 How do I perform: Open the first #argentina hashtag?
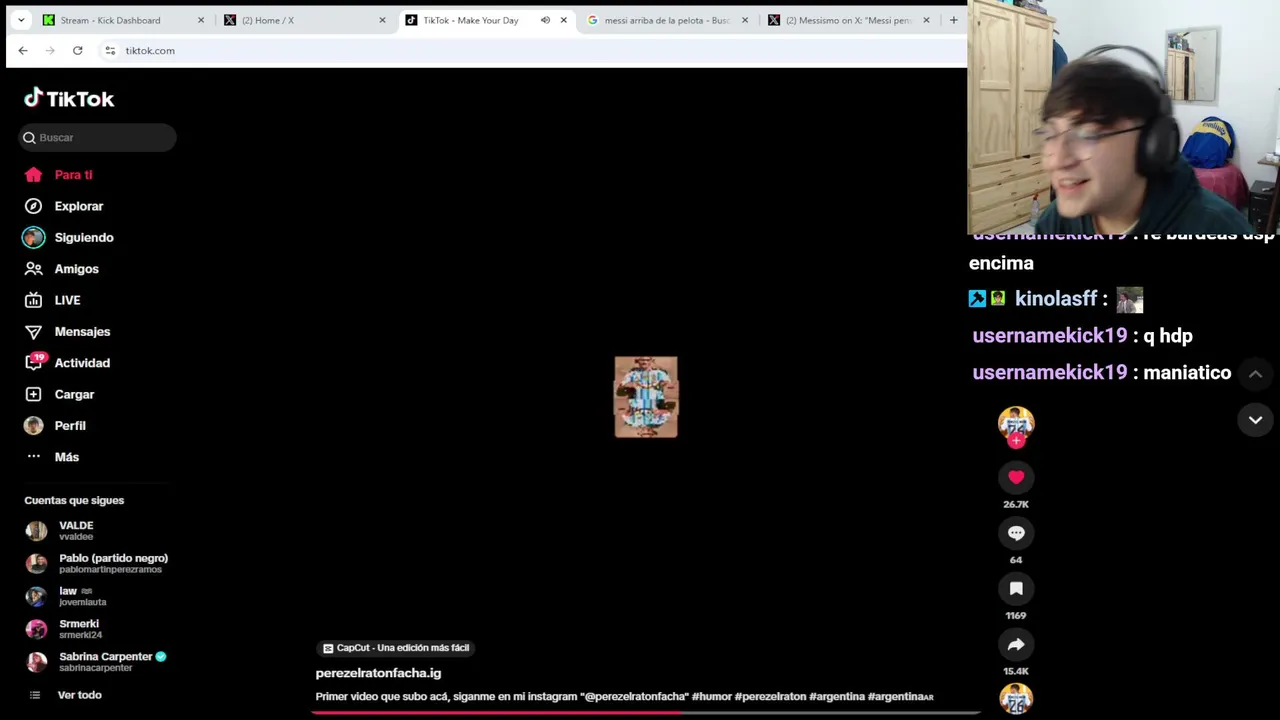tap(837, 697)
